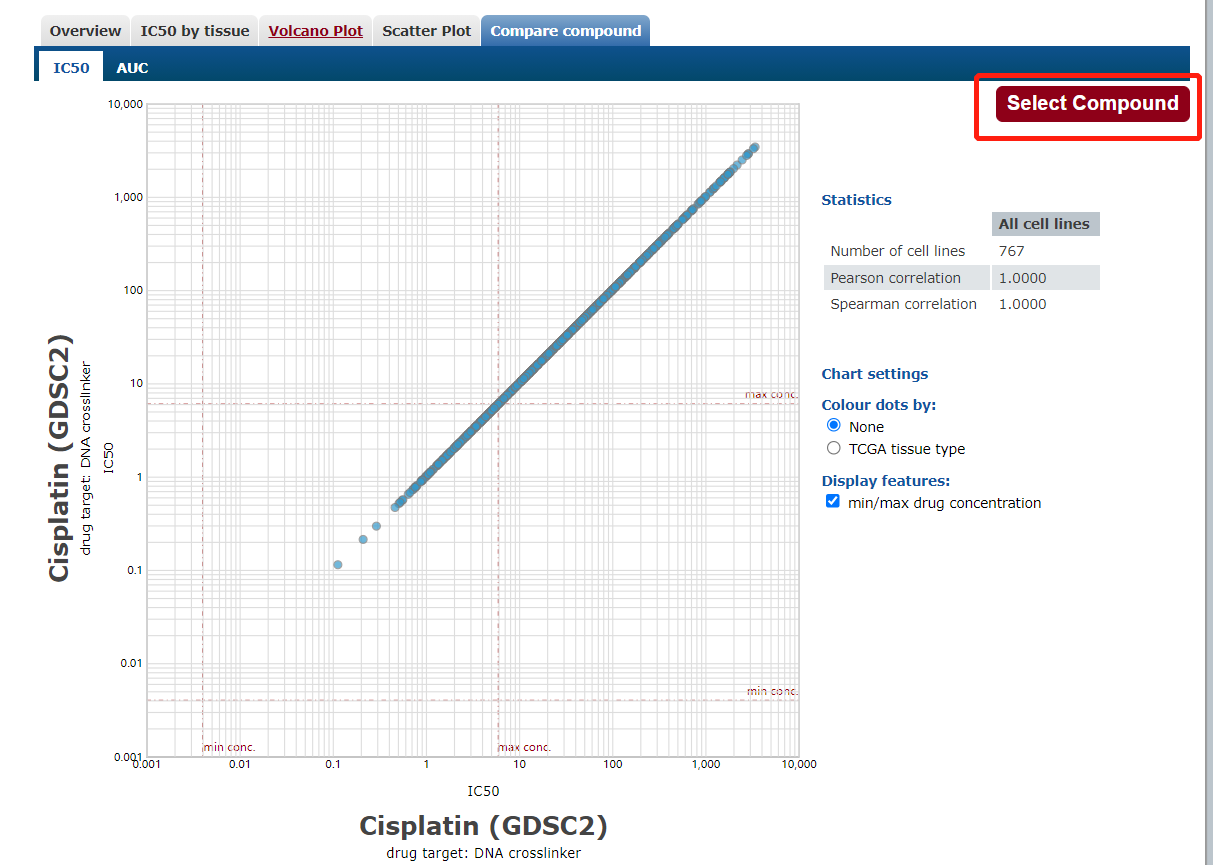Click the x-axis 'drug target: DNA crosslinker' text
The image size is (1213, 865).
click(x=483, y=853)
